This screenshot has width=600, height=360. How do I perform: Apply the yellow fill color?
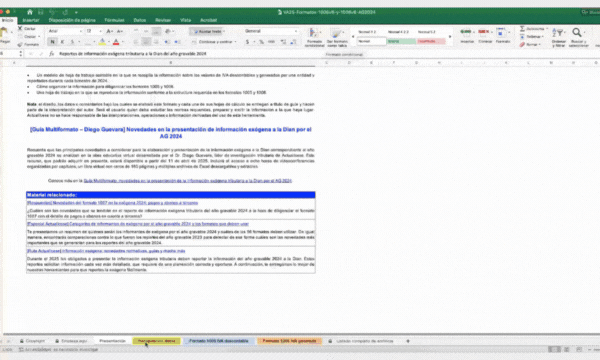[x=102, y=42]
